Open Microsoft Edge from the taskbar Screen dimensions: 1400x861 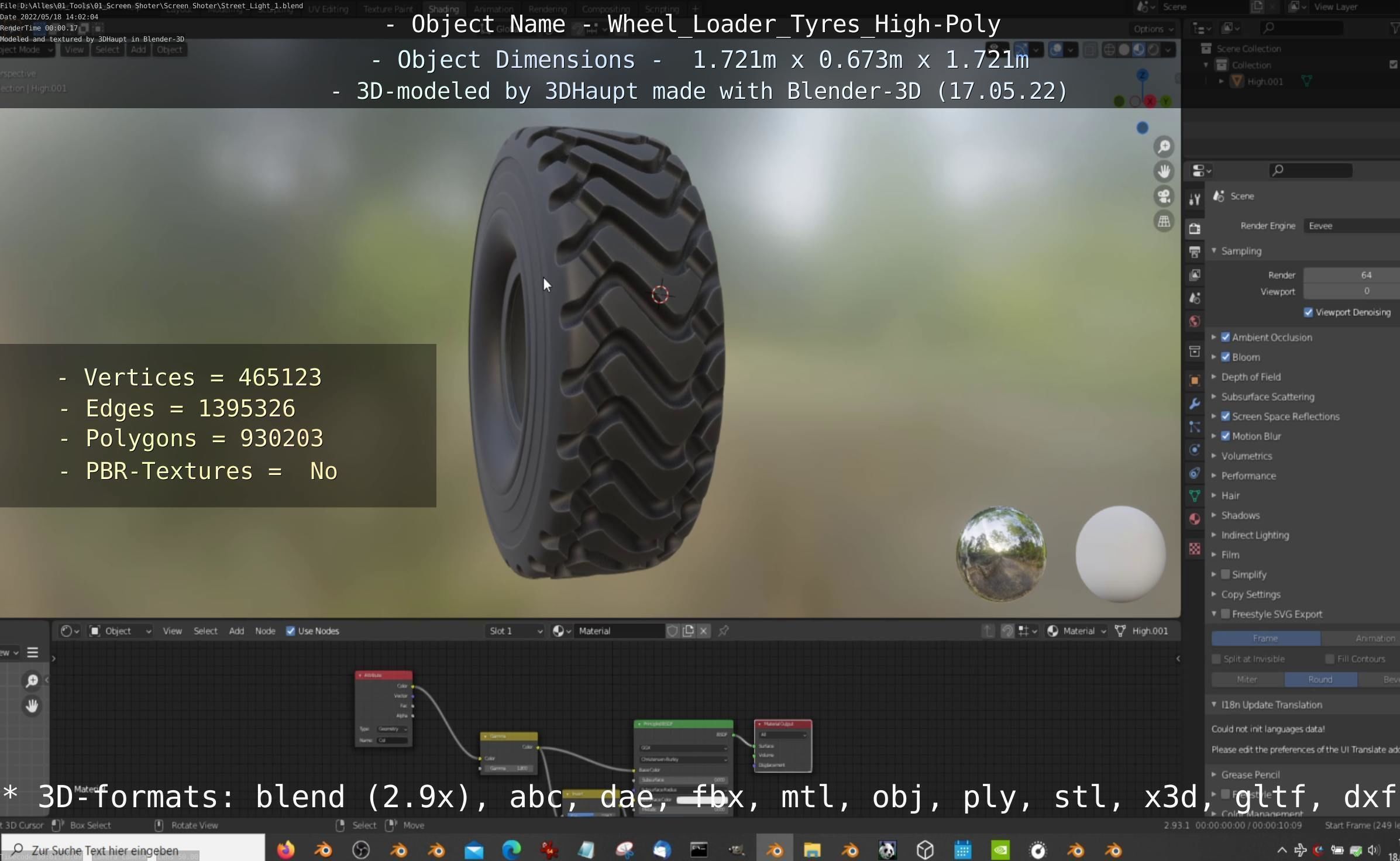point(511,850)
